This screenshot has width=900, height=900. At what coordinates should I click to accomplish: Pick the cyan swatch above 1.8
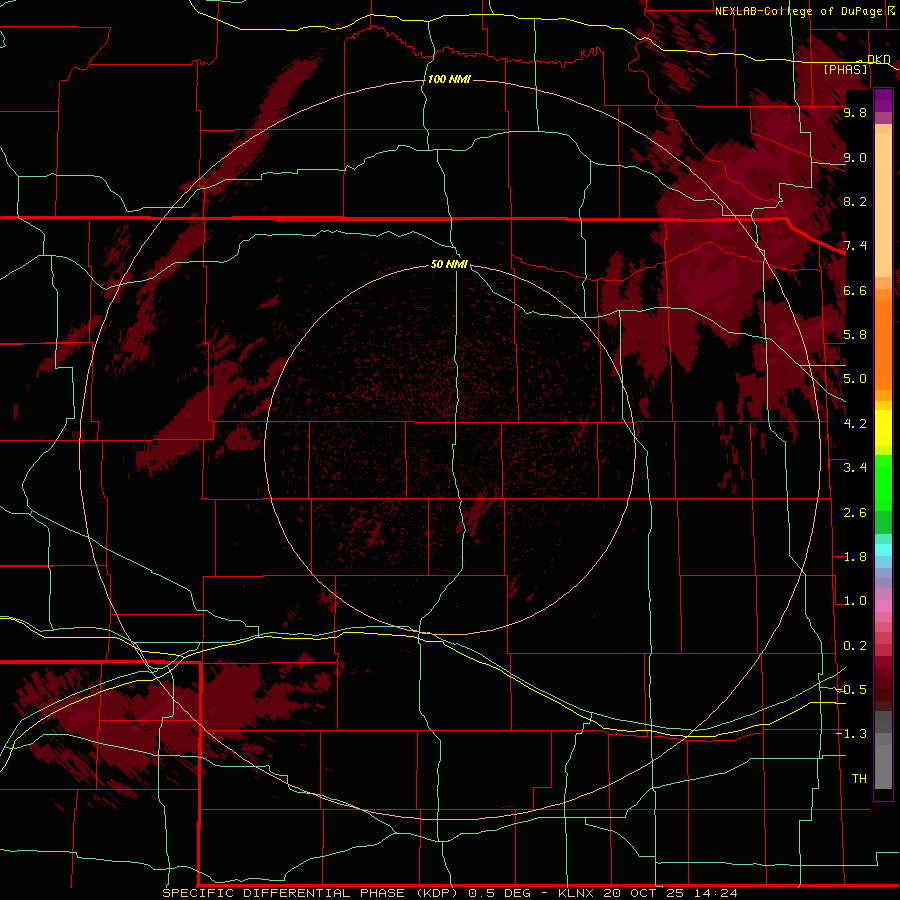(x=883, y=550)
